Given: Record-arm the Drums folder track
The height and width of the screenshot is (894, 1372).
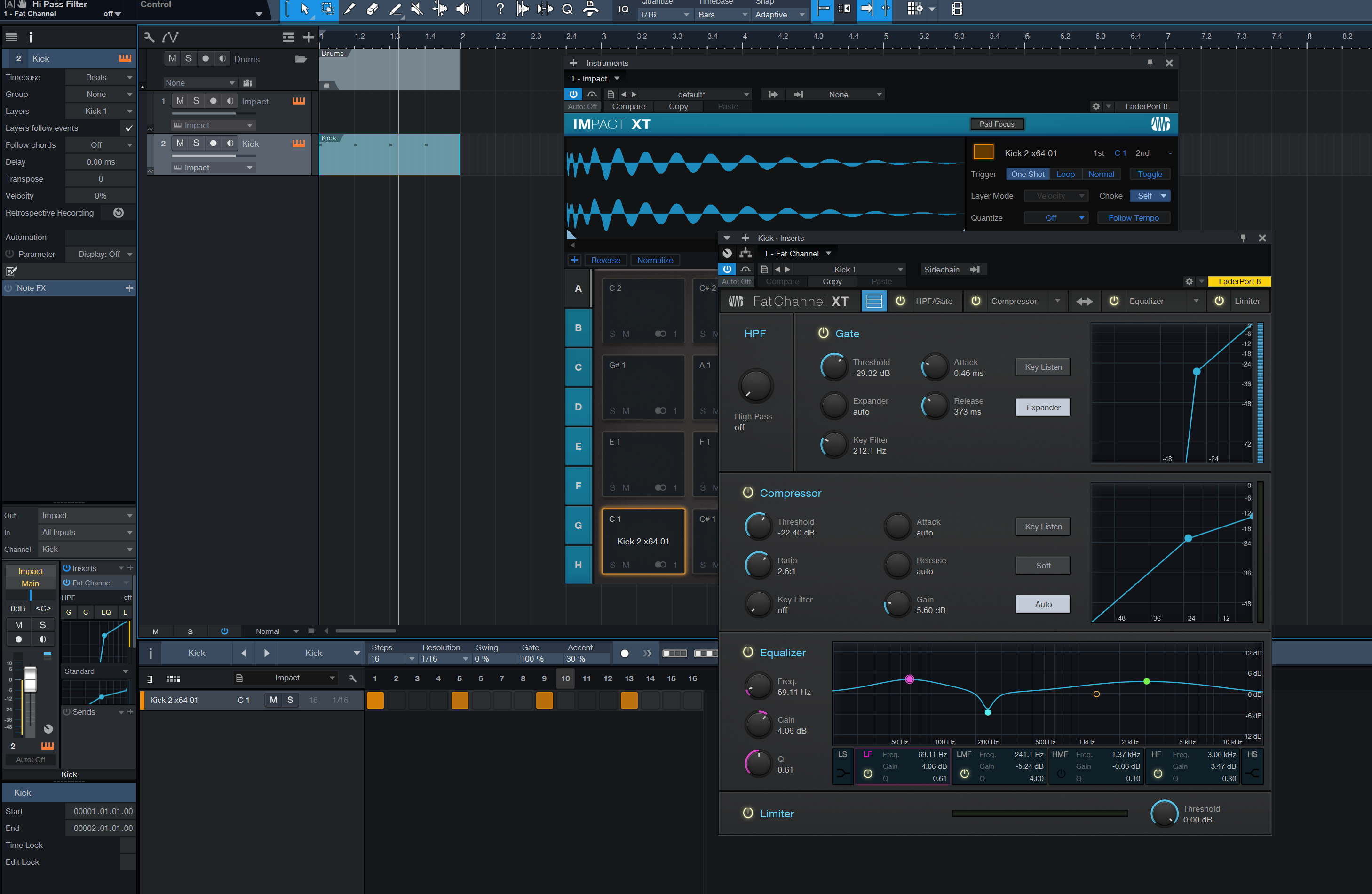Looking at the screenshot, I should pyautogui.click(x=205, y=59).
